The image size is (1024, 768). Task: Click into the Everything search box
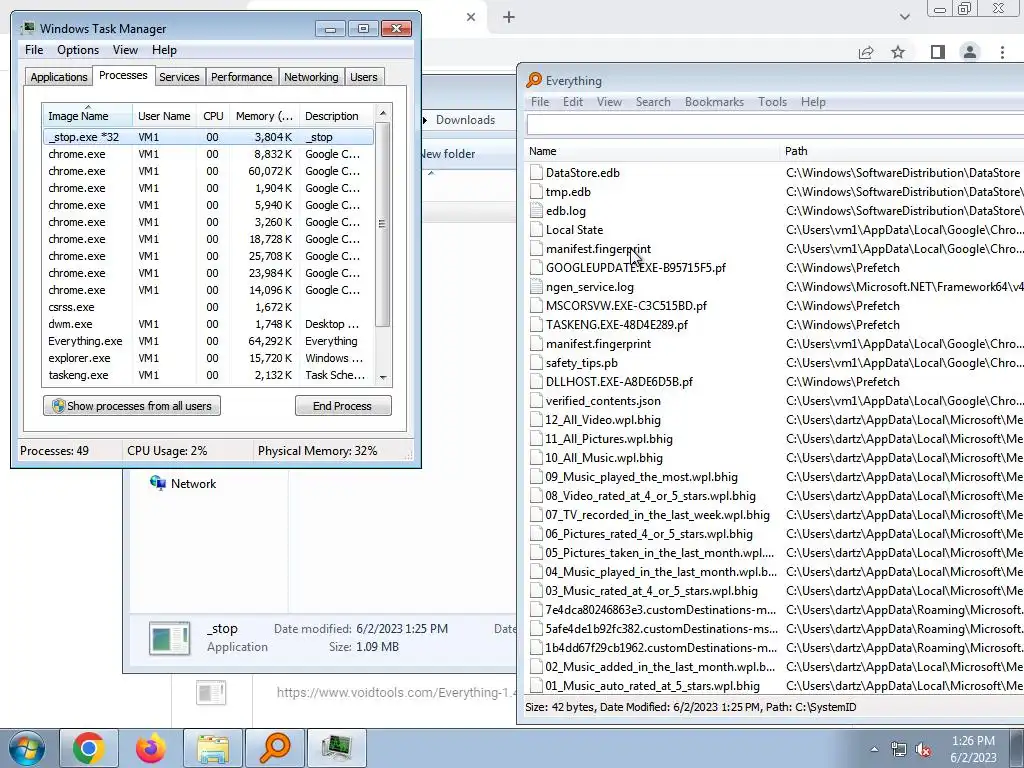(775, 125)
